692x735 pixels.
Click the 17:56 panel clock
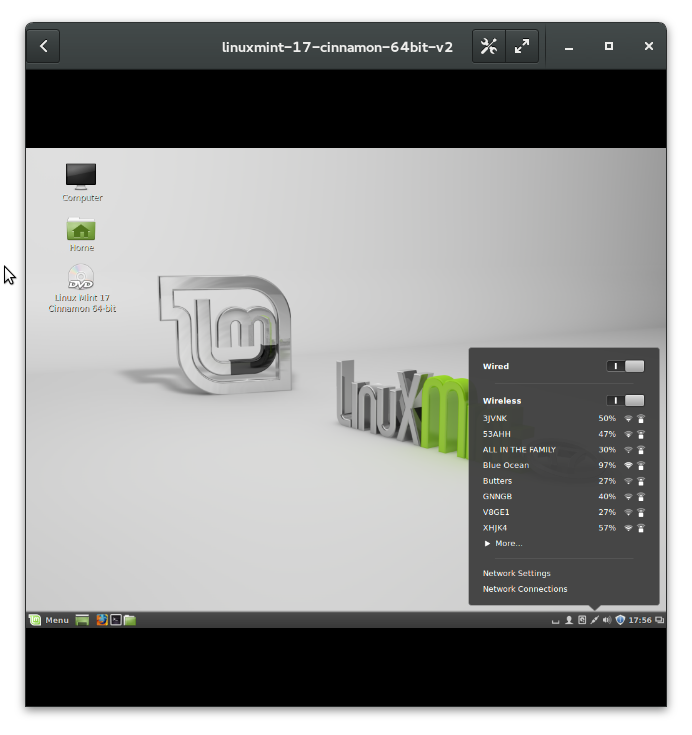point(640,620)
